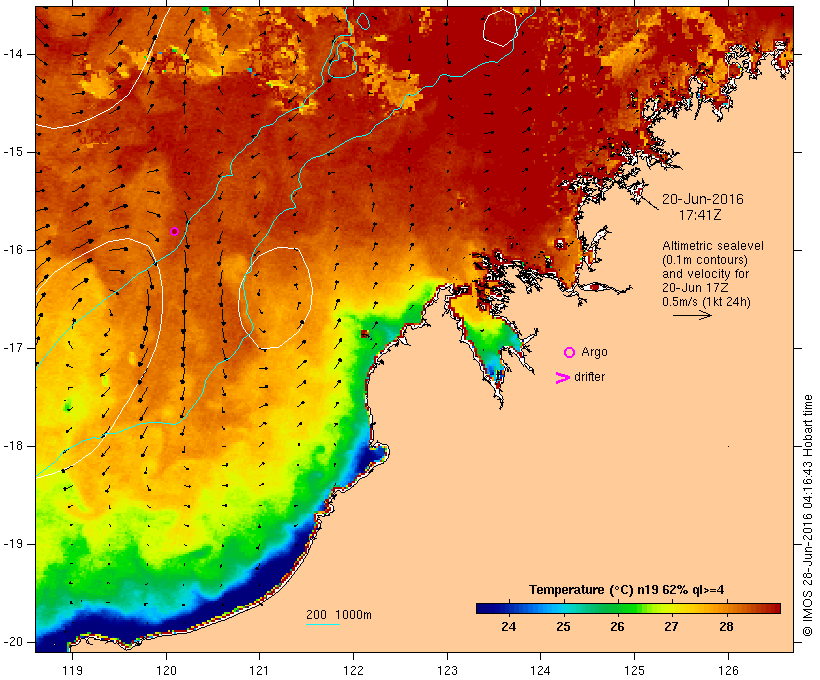Click longitude axis label 123
This screenshot has height=680, width=820.
click(447, 671)
